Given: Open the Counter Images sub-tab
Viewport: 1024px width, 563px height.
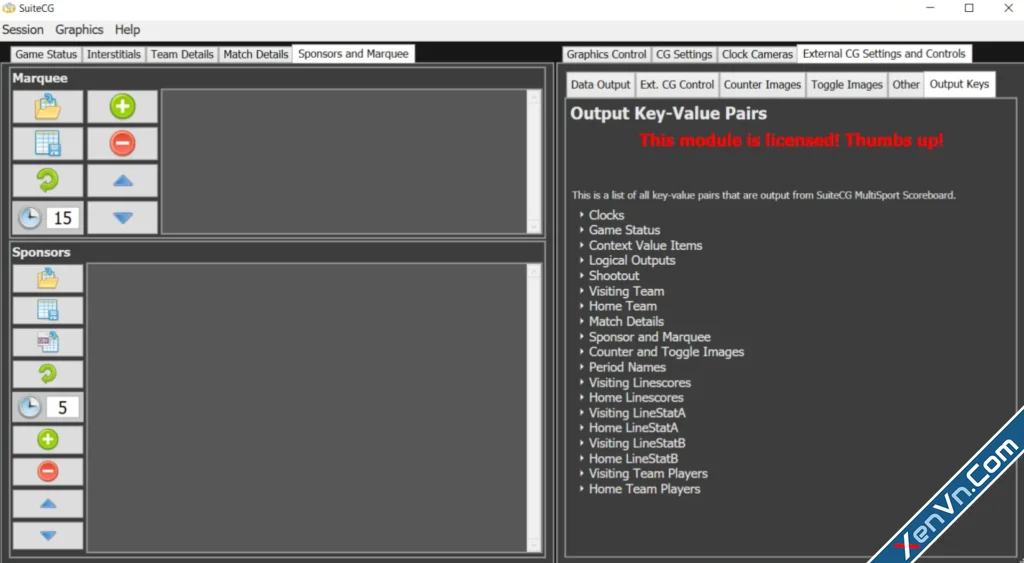Looking at the screenshot, I should point(762,84).
